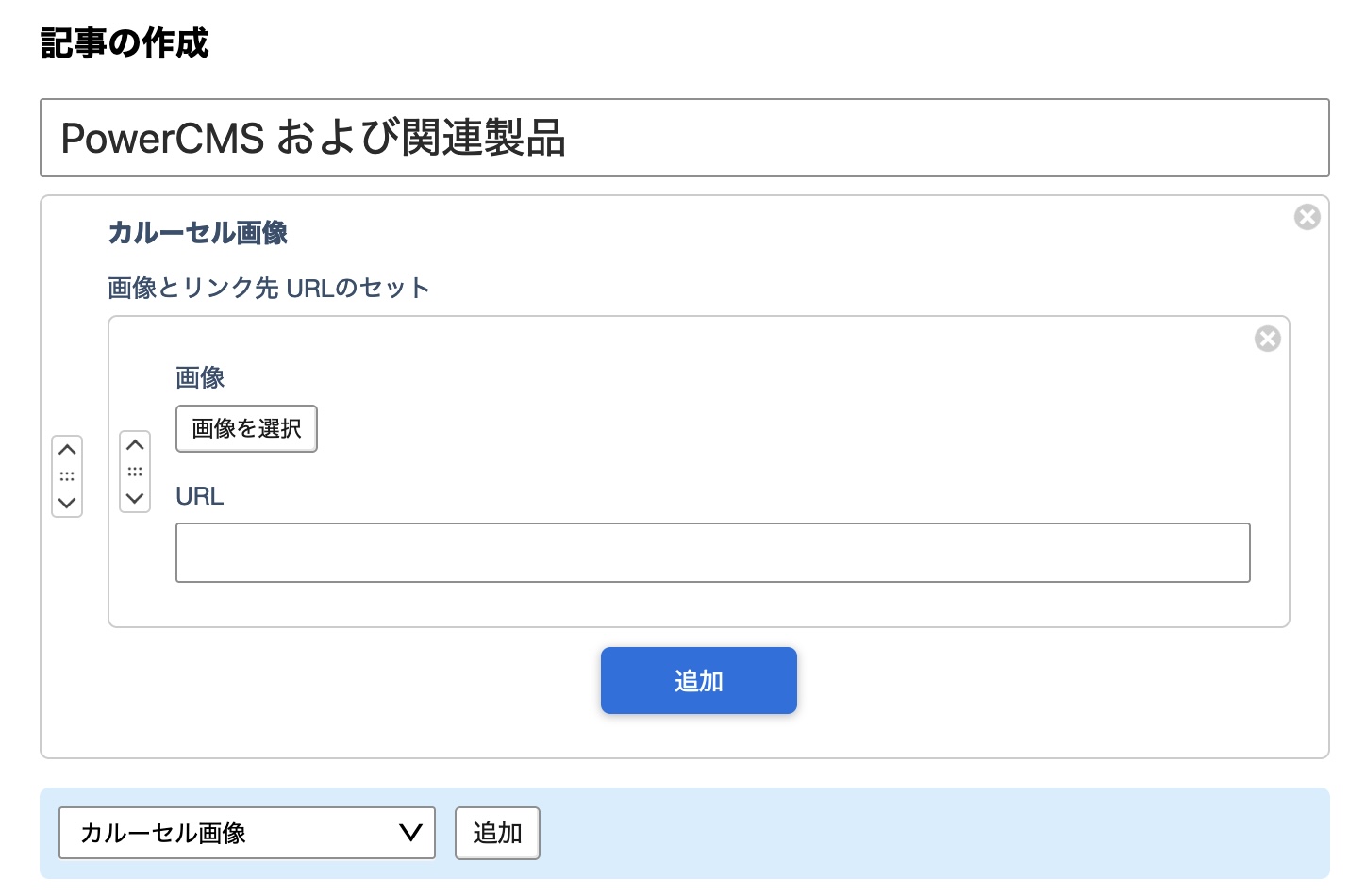This screenshot has width=1349, height=896.
Task: Click the bold カルーセル画像 block heading
Action: point(198,233)
